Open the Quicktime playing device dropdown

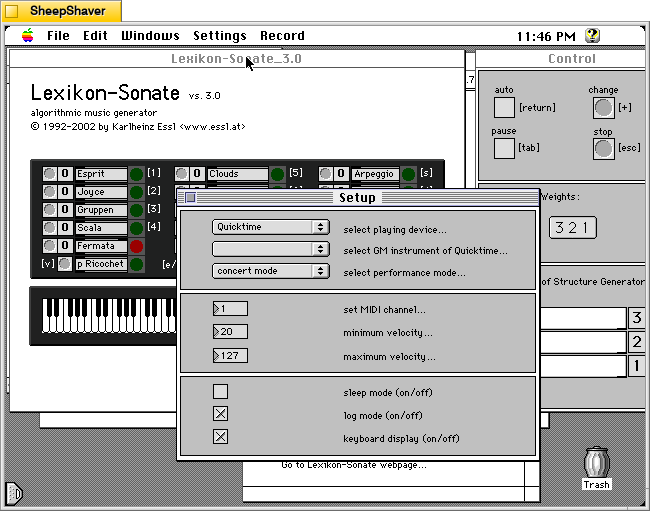[x=271, y=227]
